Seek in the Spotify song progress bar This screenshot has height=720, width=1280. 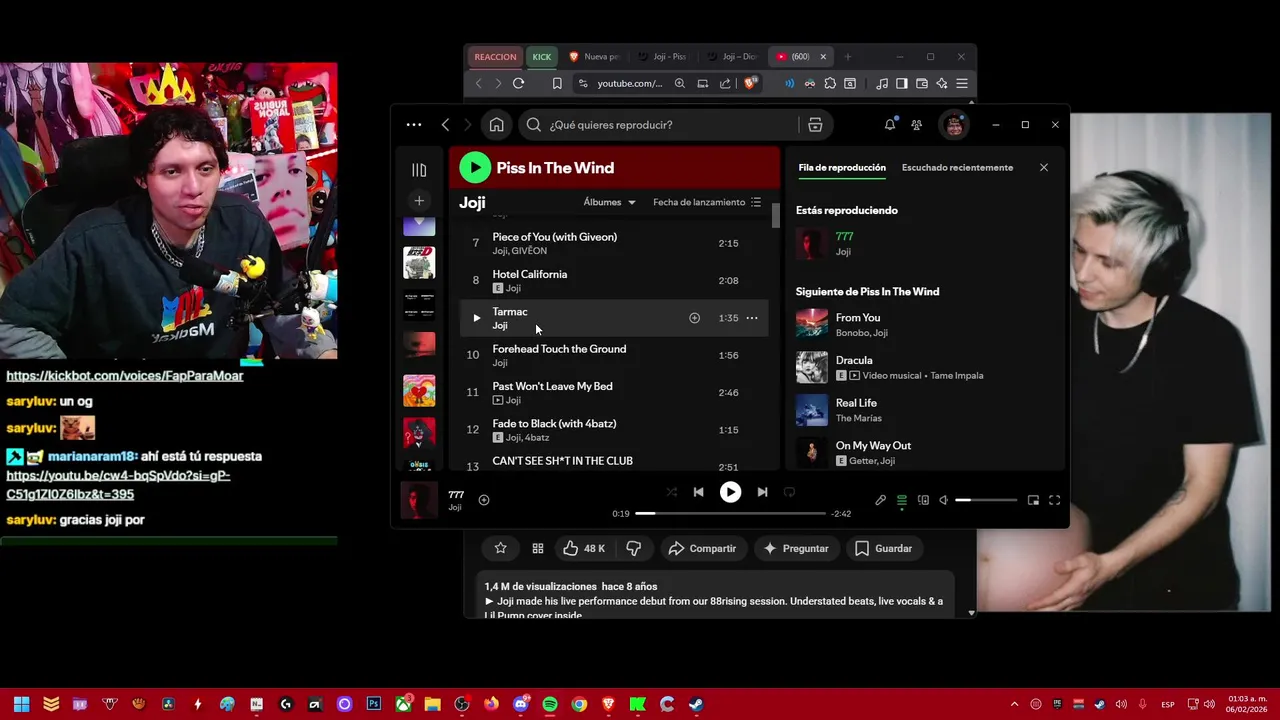[x=730, y=513]
